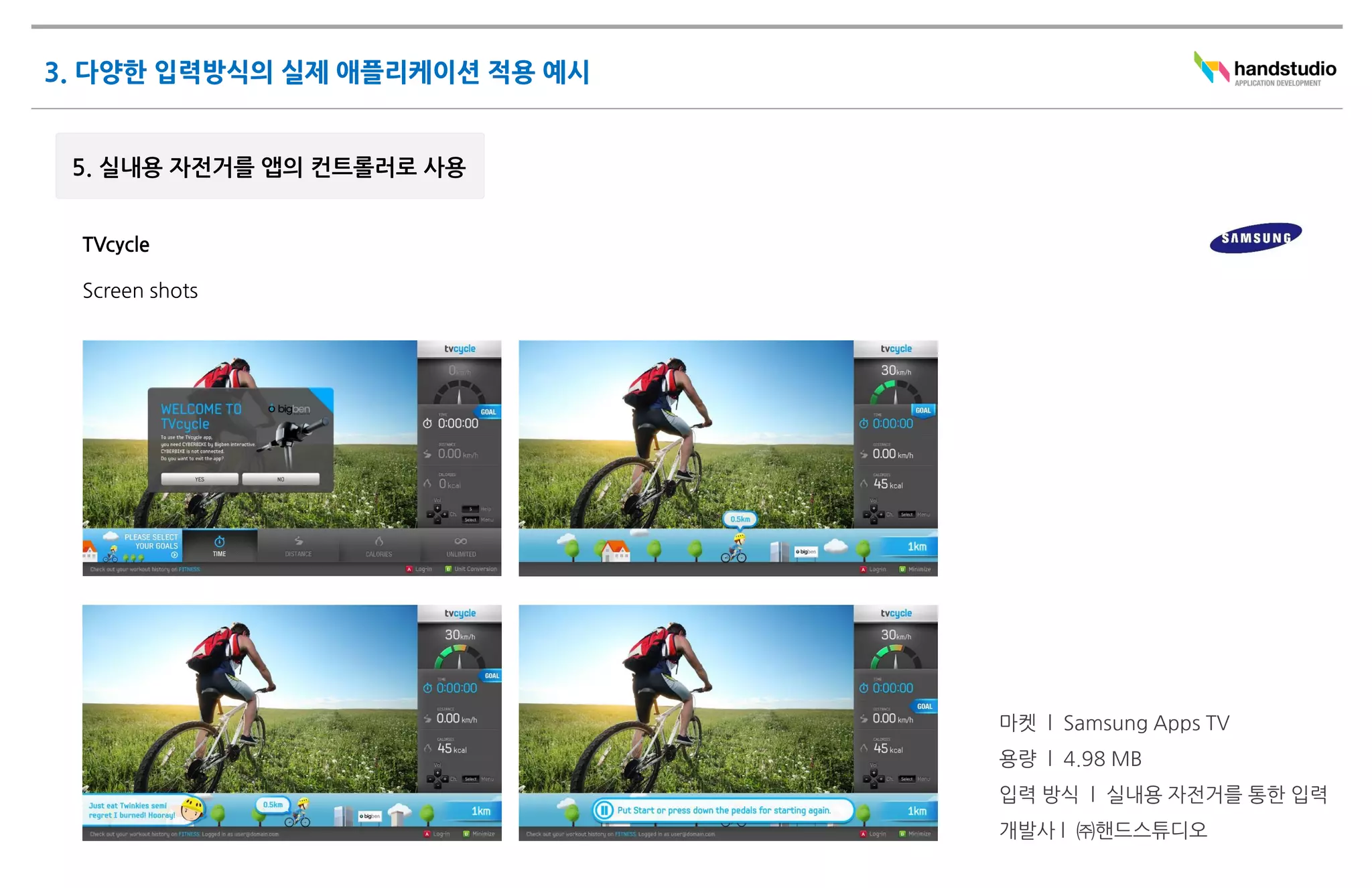
Task: Click the 0.5km cyclist marker in top-right screenshot
Action: (x=739, y=520)
